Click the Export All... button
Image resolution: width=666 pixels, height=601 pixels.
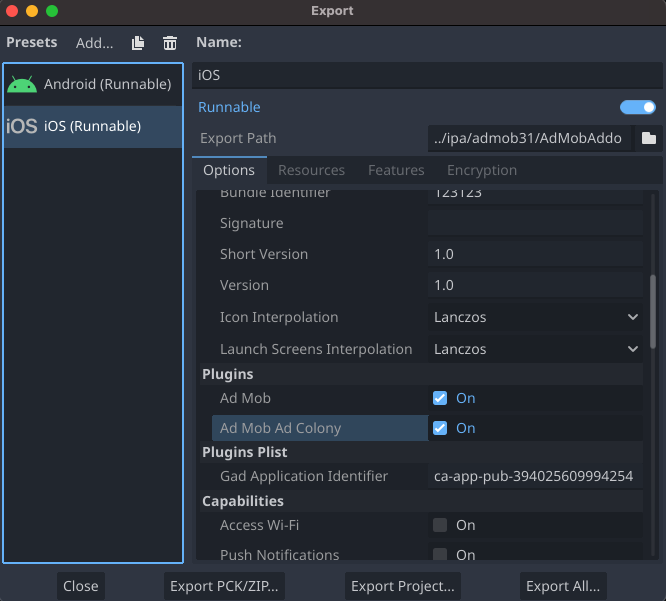click(563, 586)
